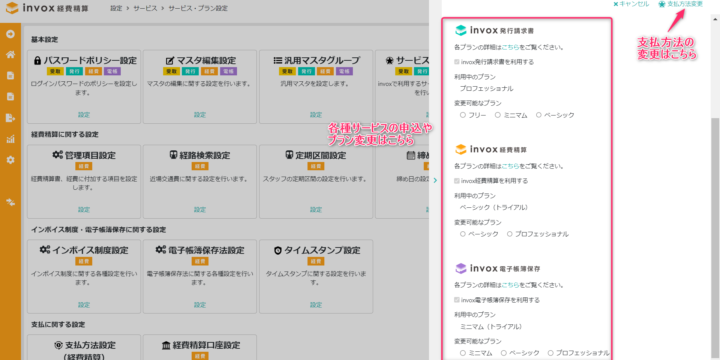Open the 設定 link in 定期区間設定 card
The image size is (720, 360).
coord(316,209)
